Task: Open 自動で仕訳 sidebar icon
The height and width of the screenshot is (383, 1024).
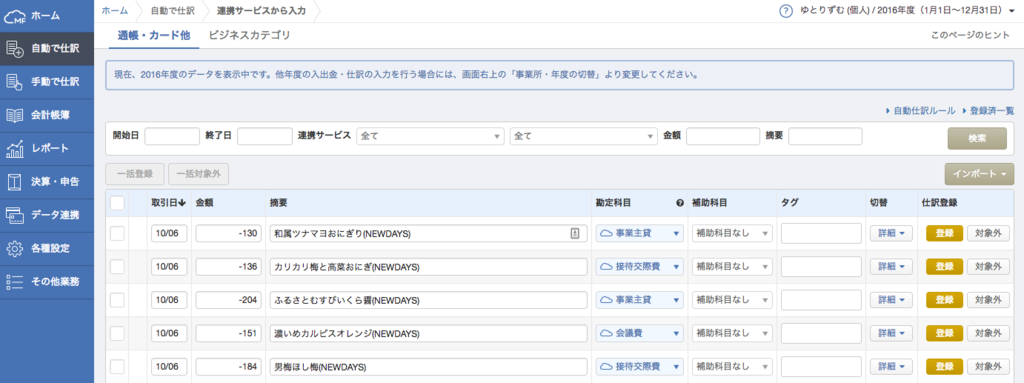Action: coord(14,48)
